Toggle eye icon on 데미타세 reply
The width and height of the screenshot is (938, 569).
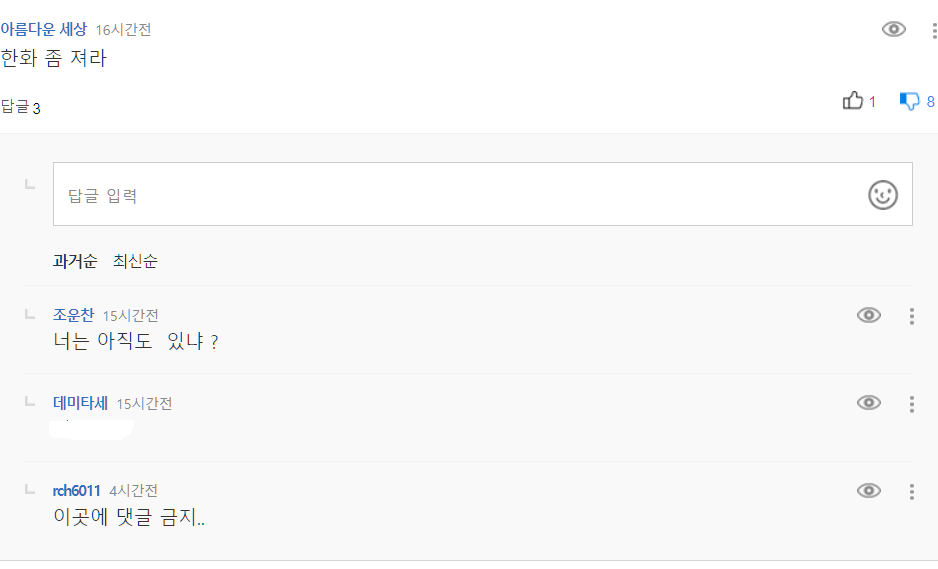click(x=869, y=403)
